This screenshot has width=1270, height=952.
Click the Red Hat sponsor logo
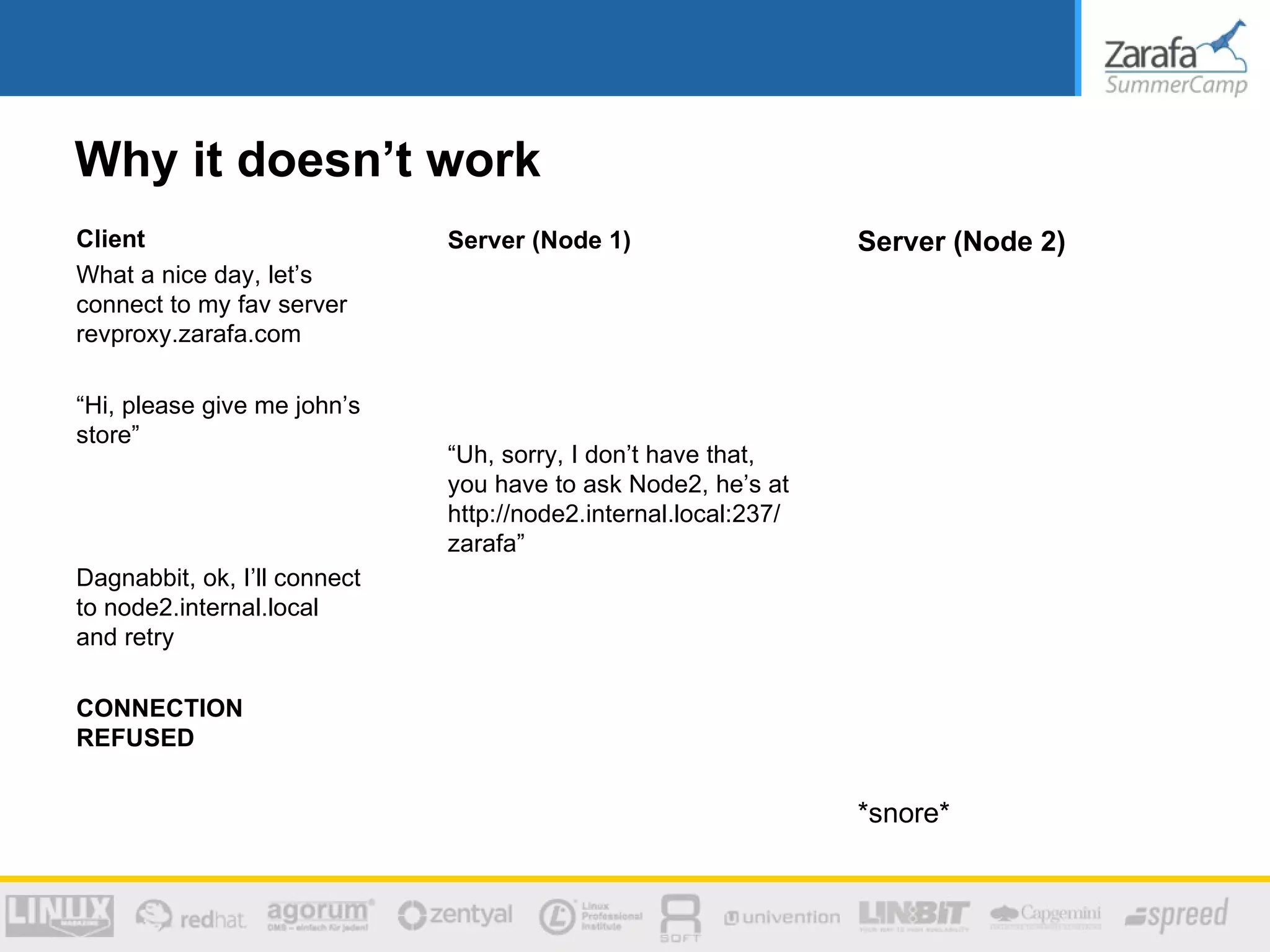point(191,916)
